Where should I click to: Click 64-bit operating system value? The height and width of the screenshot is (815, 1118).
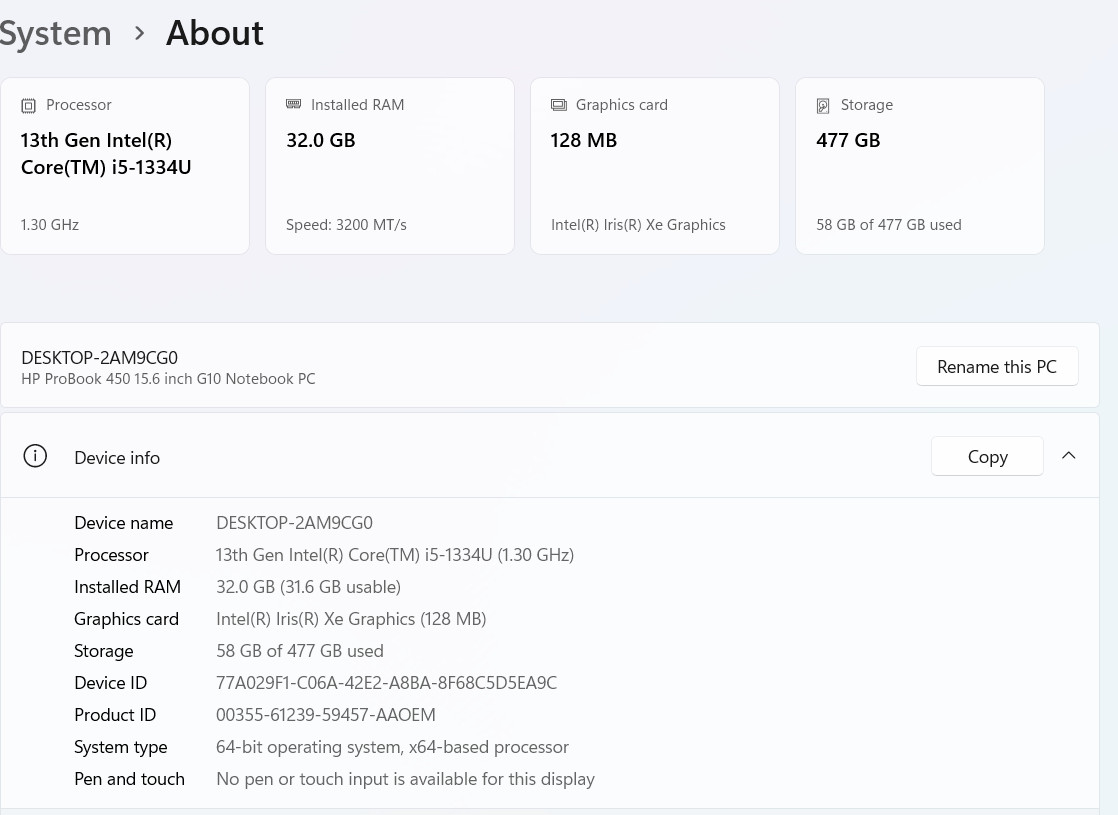click(392, 747)
